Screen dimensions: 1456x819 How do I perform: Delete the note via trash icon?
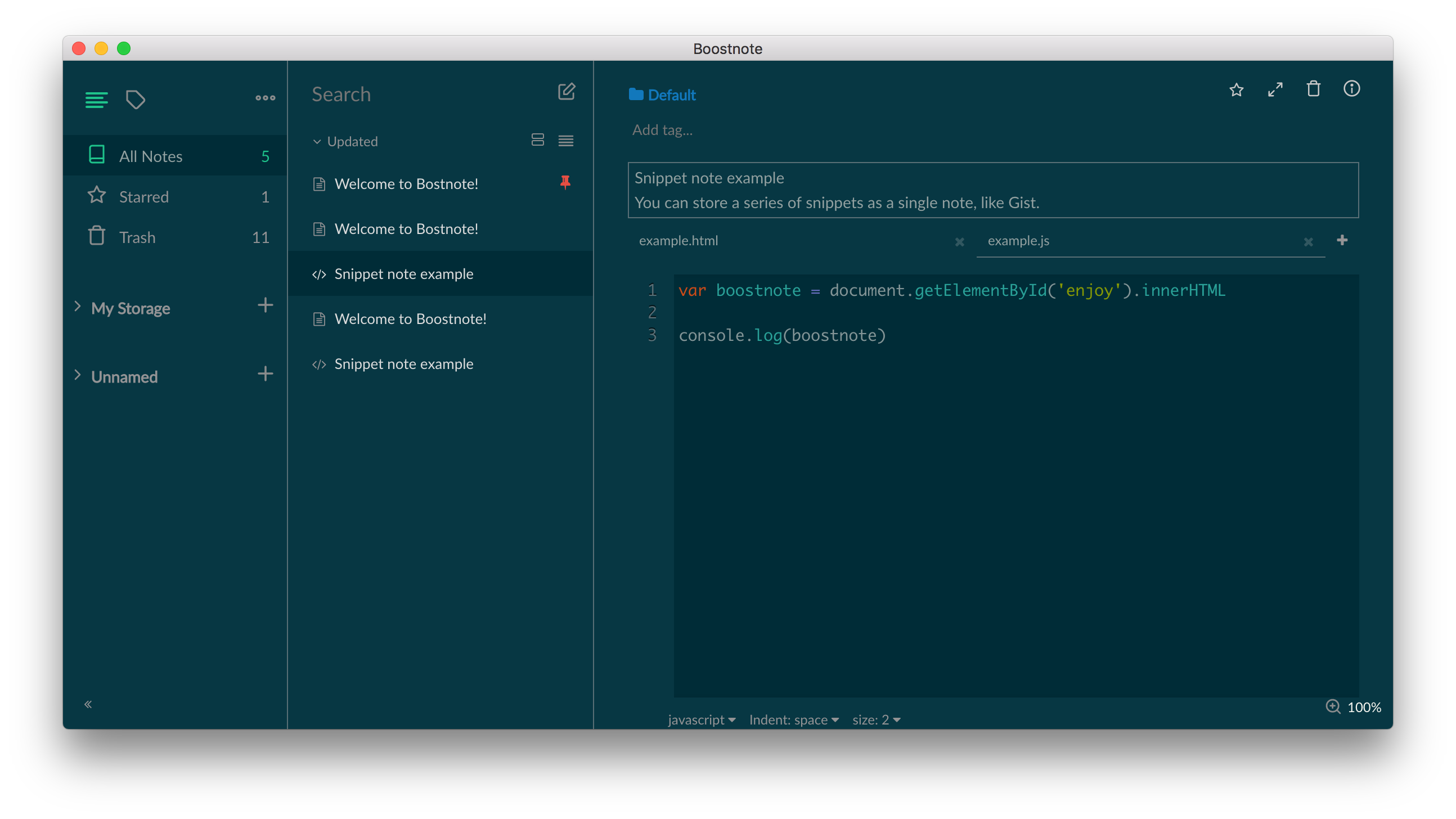(1314, 89)
